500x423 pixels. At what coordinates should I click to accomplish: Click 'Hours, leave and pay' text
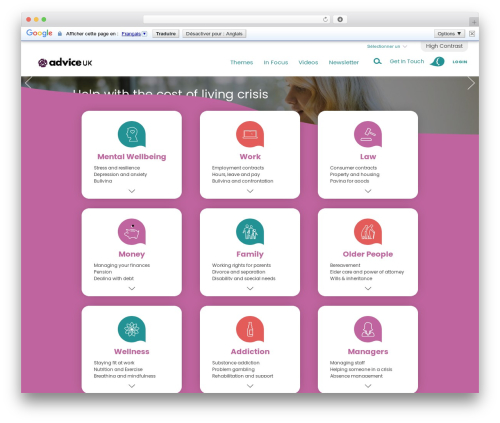coord(236,174)
